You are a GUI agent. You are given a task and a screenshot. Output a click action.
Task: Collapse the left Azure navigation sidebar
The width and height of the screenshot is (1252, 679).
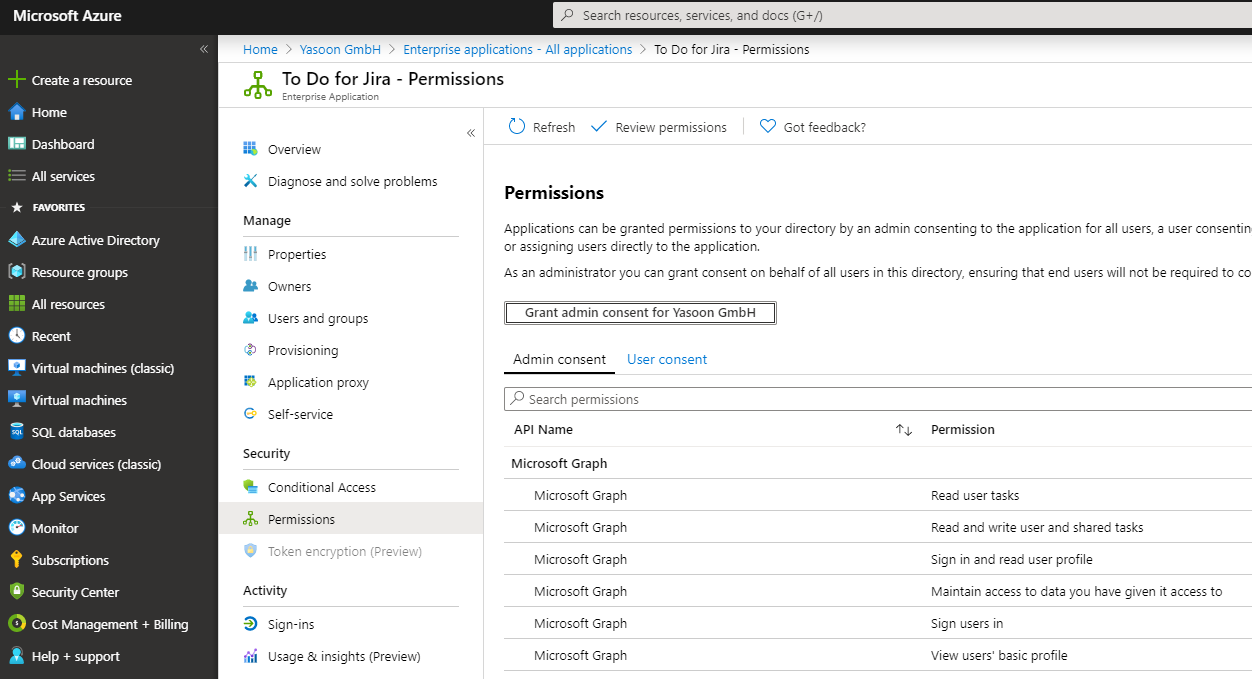(204, 48)
